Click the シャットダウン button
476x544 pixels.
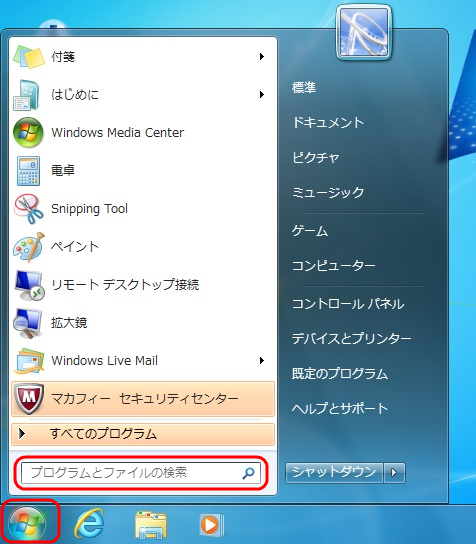[x=334, y=473]
